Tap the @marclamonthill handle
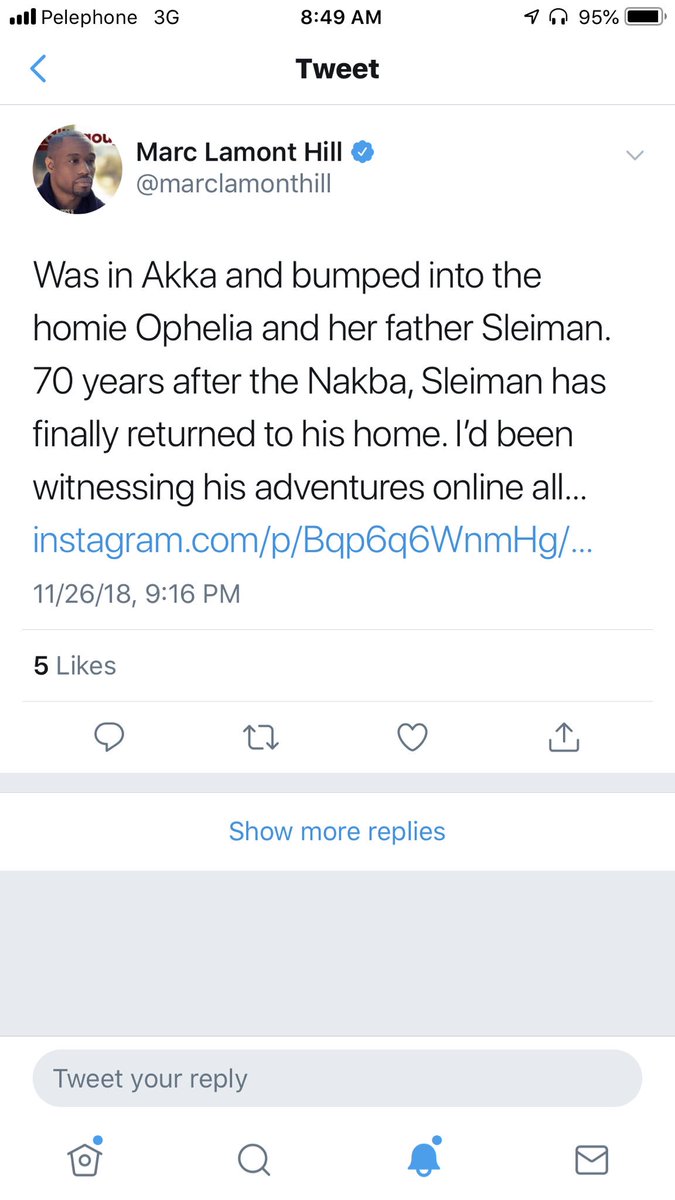The height and width of the screenshot is (1200, 675). pyautogui.click(x=233, y=185)
